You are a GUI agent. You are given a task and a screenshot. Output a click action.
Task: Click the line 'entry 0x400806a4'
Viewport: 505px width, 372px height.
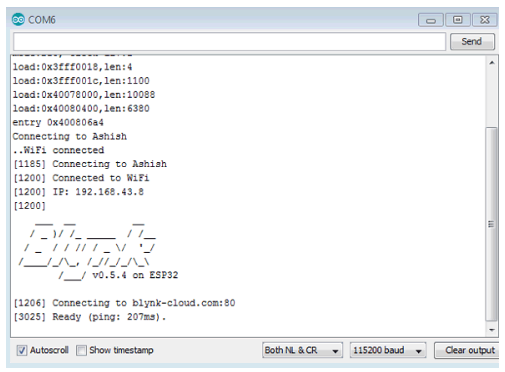tap(58, 123)
